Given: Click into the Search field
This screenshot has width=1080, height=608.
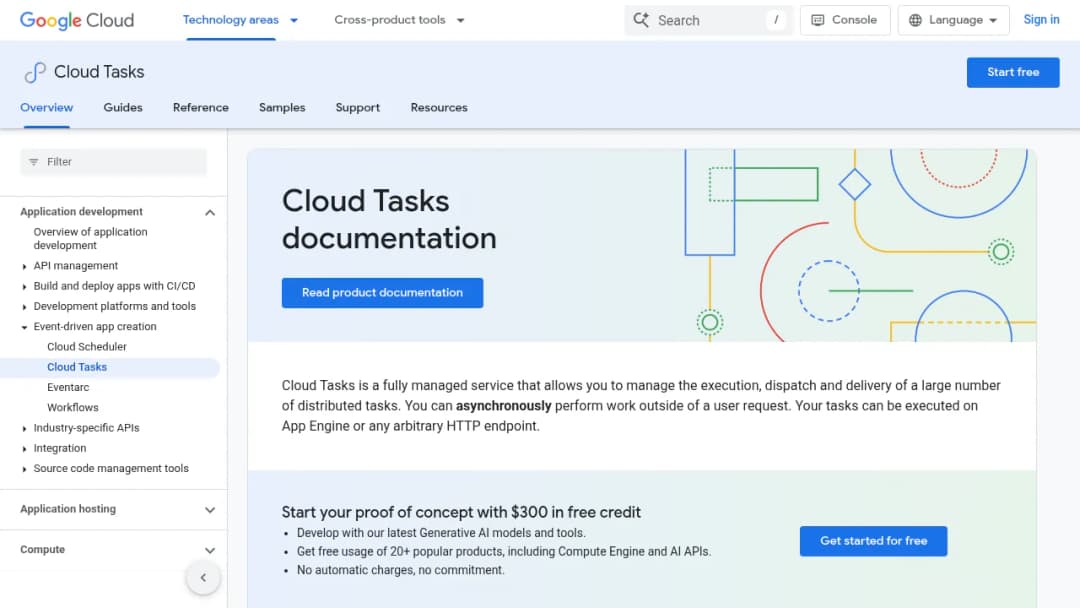Looking at the screenshot, I should (x=709, y=20).
